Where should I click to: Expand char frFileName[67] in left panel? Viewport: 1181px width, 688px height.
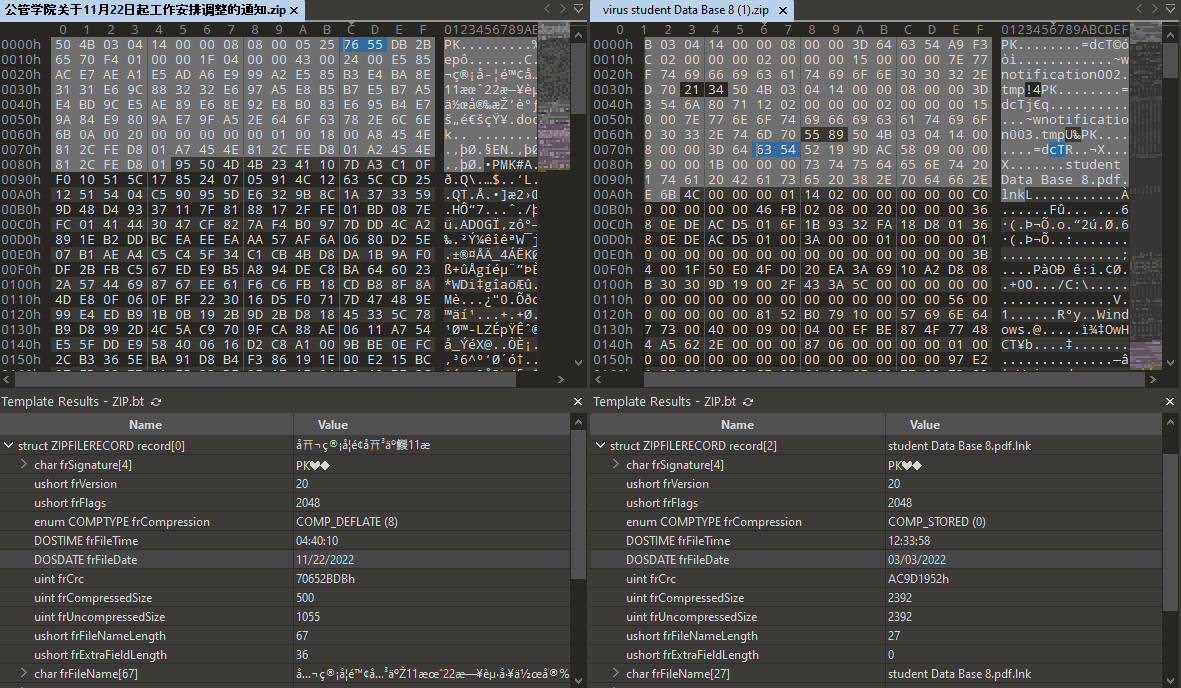24,674
